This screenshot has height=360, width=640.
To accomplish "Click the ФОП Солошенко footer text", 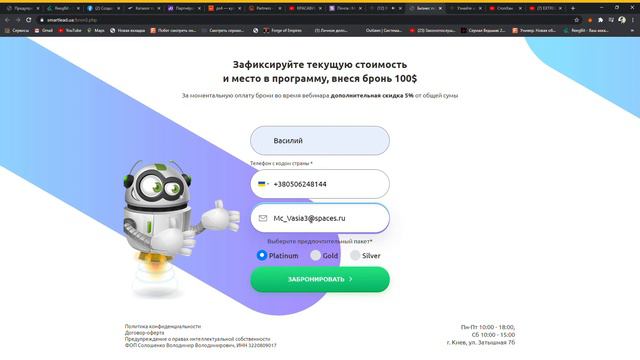I will (x=200, y=345).
